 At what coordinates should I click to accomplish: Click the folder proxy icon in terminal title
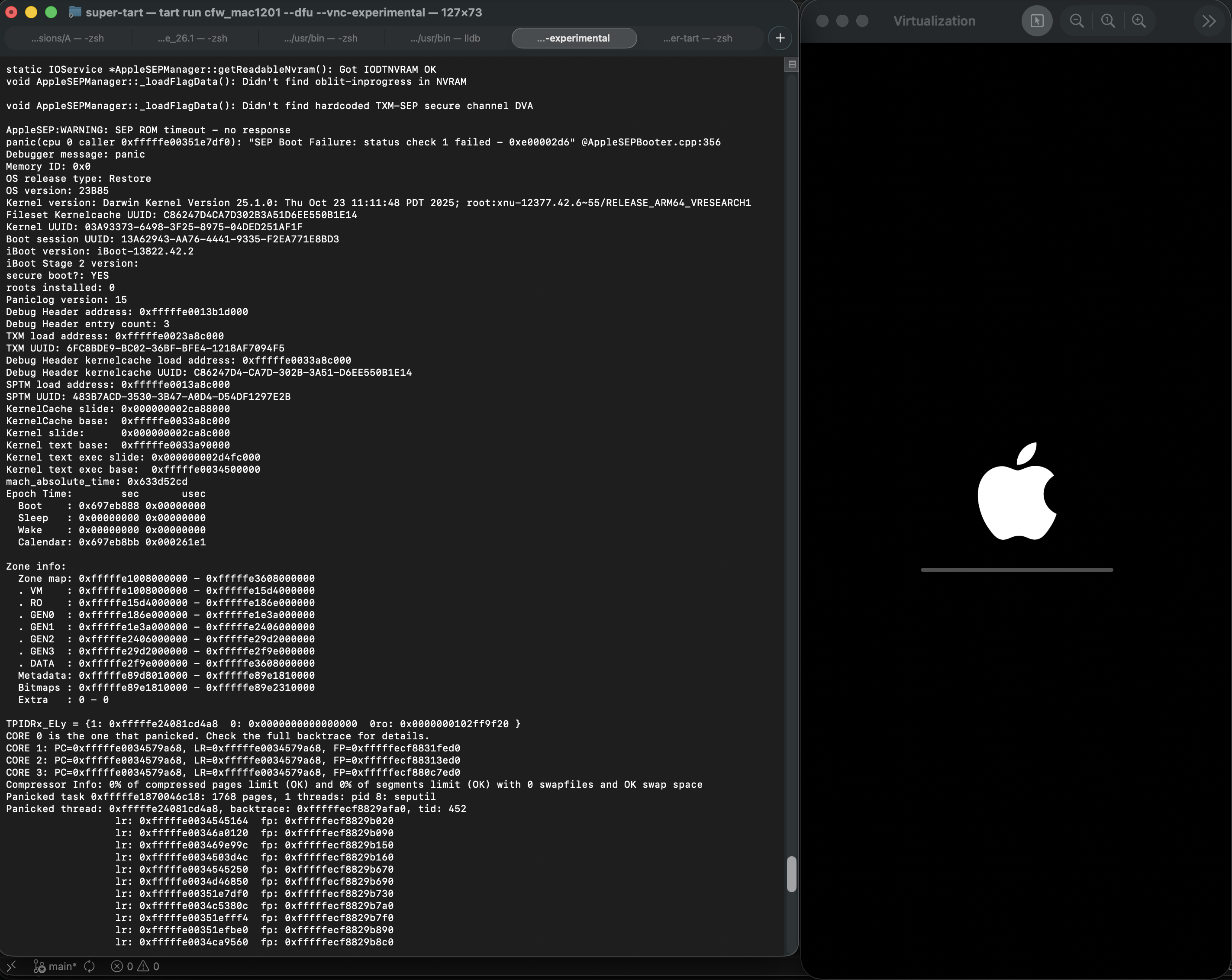(x=75, y=12)
